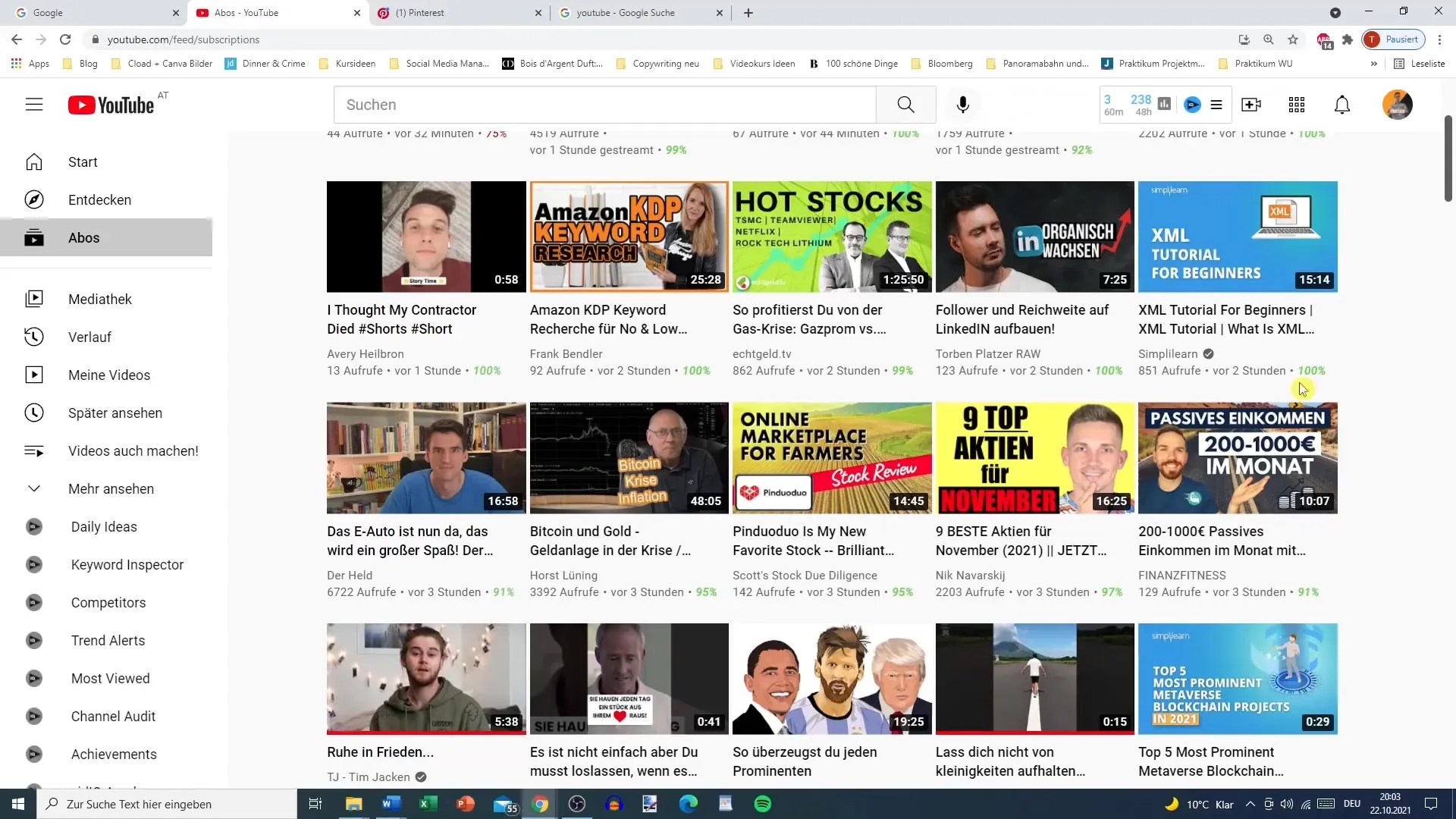Image resolution: width=1456 pixels, height=819 pixels.
Task: Open channel Der Held
Action: point(350,576)
